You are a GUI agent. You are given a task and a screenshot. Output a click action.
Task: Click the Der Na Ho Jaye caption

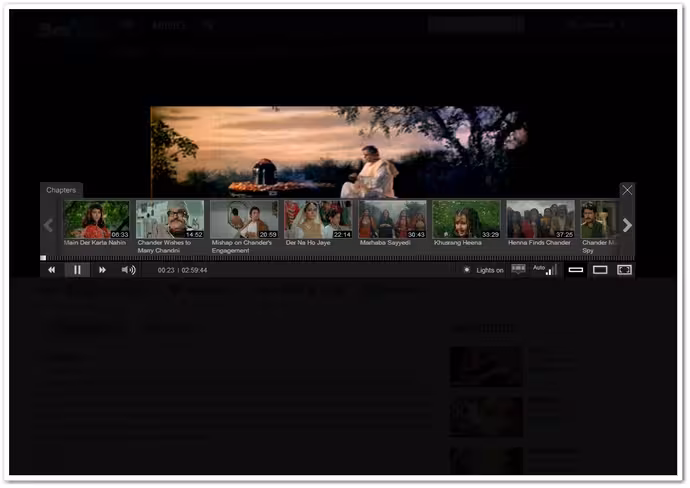point(308,242)
